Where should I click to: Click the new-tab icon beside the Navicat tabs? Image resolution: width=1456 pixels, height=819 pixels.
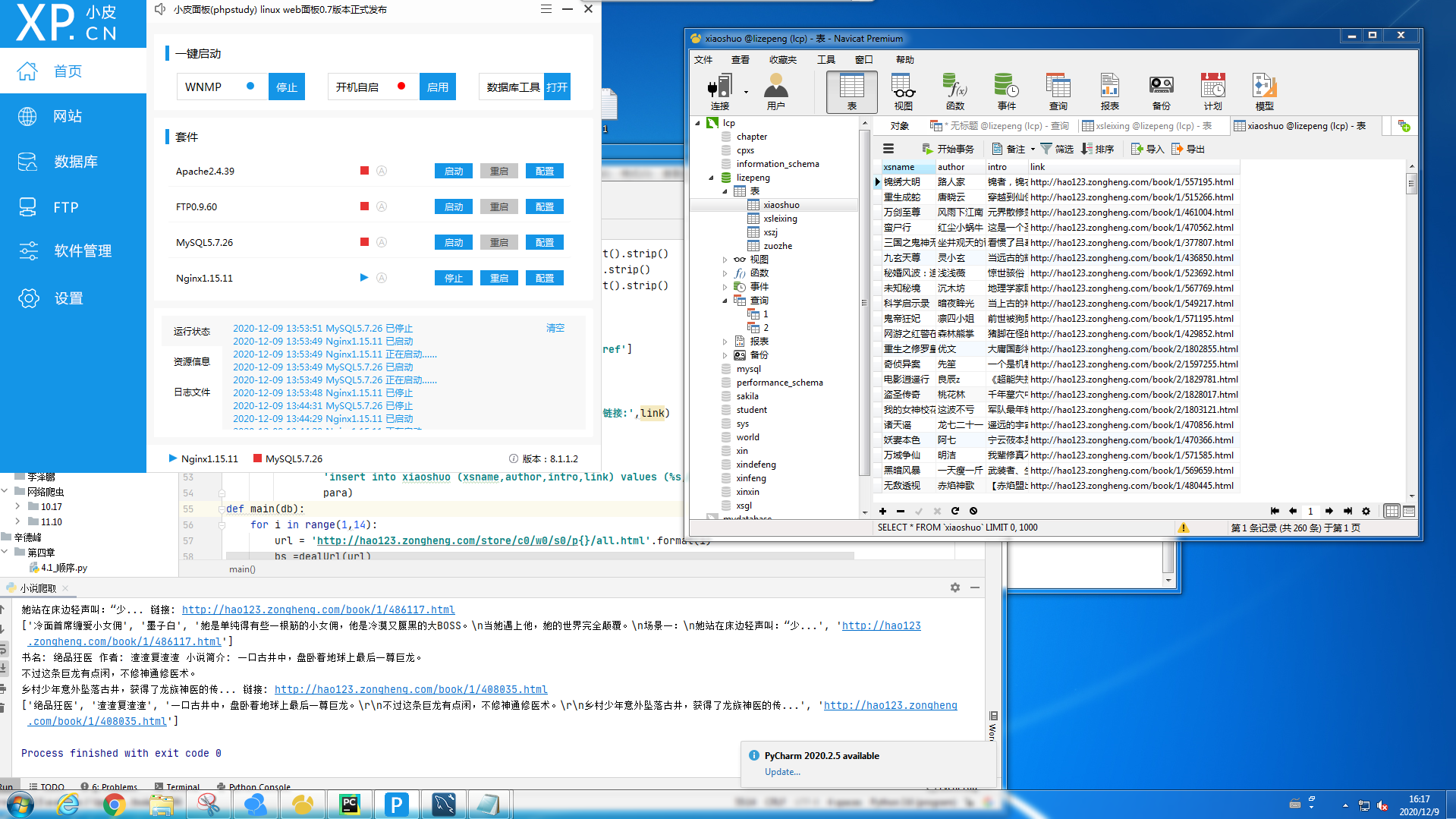pyautogui.click(x=1404, y=126)
